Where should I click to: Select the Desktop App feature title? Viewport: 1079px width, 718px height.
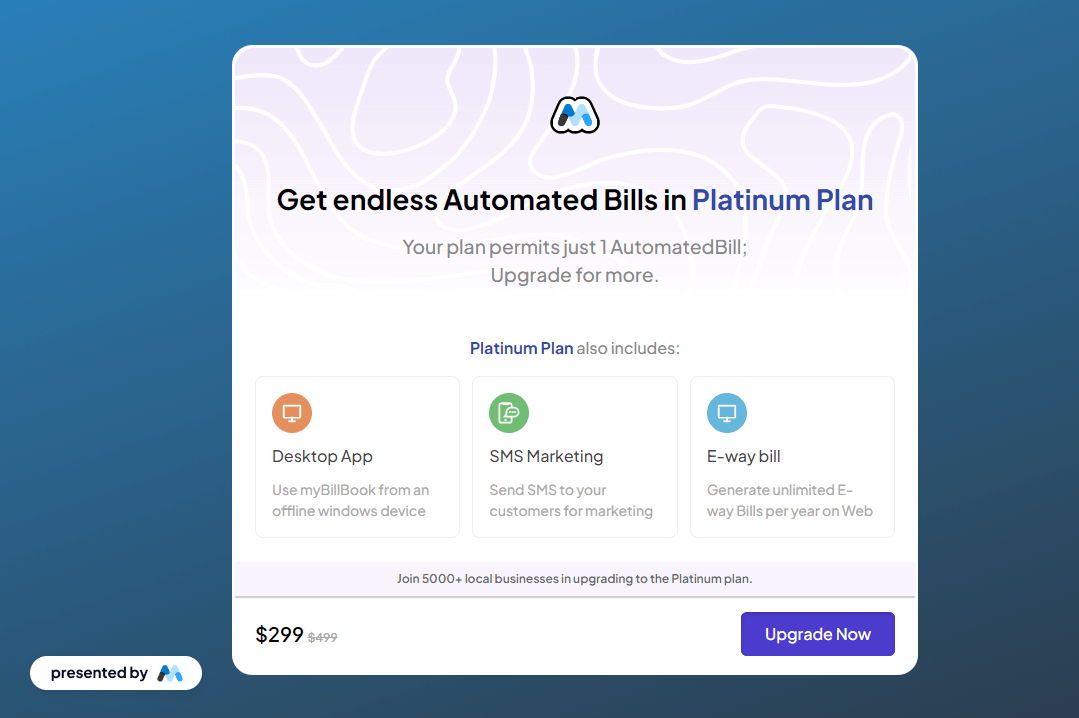(322, 456)
